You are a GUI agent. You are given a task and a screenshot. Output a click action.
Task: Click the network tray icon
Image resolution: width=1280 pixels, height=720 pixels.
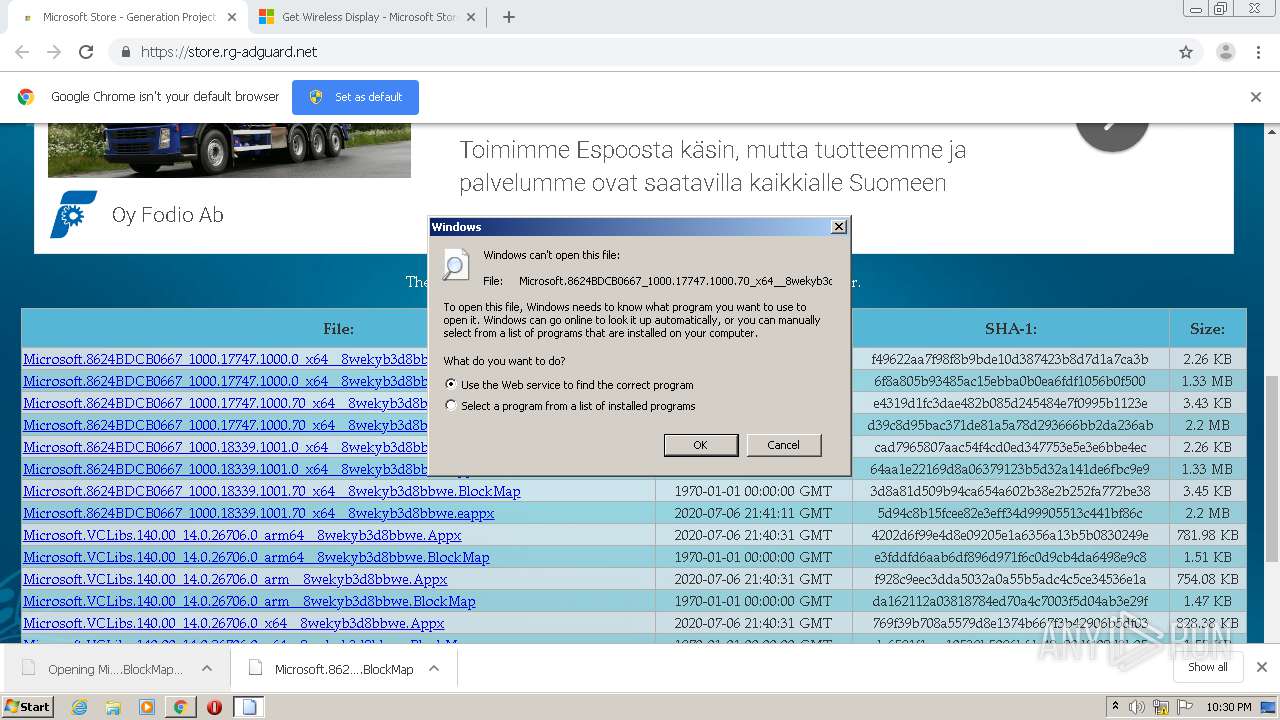point(1160,707)
